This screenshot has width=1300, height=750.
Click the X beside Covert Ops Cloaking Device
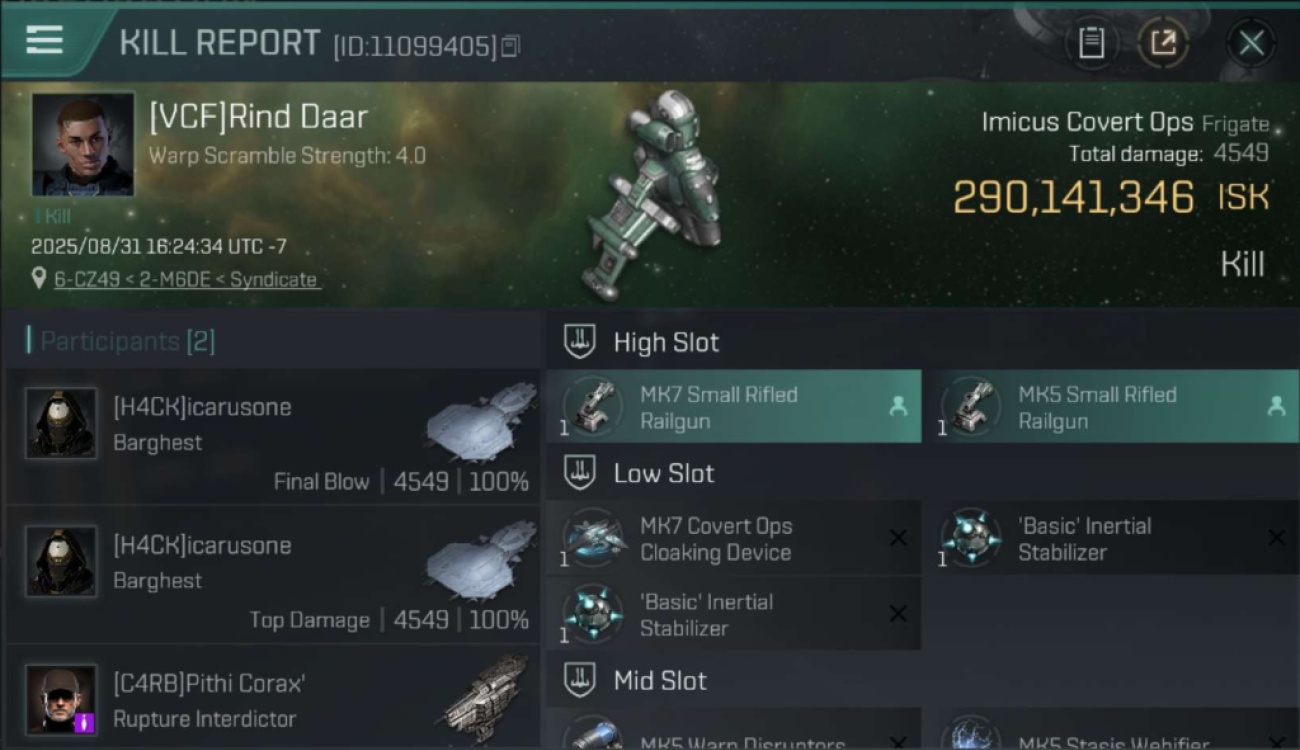pyautogui.click(x=898, y=538)
